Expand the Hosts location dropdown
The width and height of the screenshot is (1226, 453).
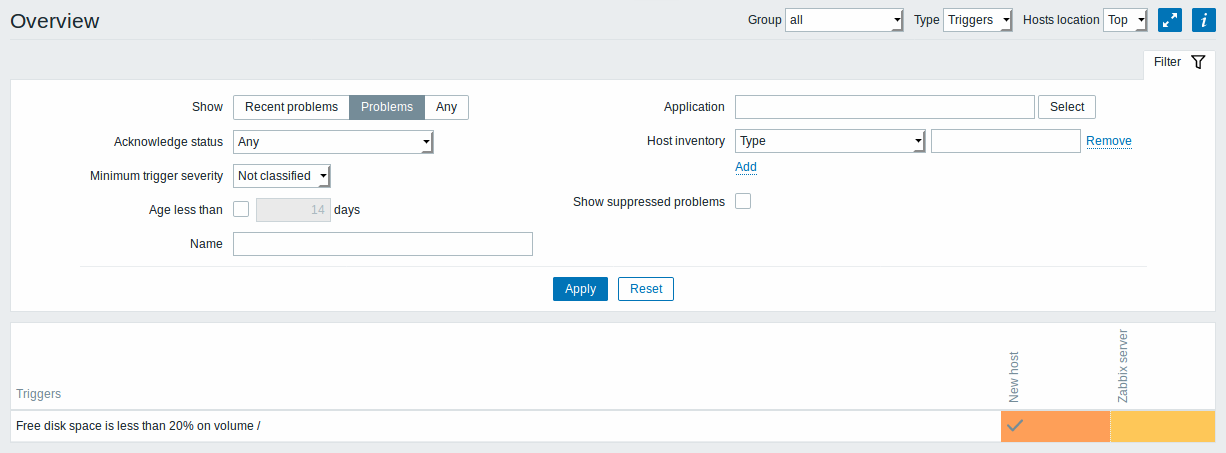tap(1125, 20)
